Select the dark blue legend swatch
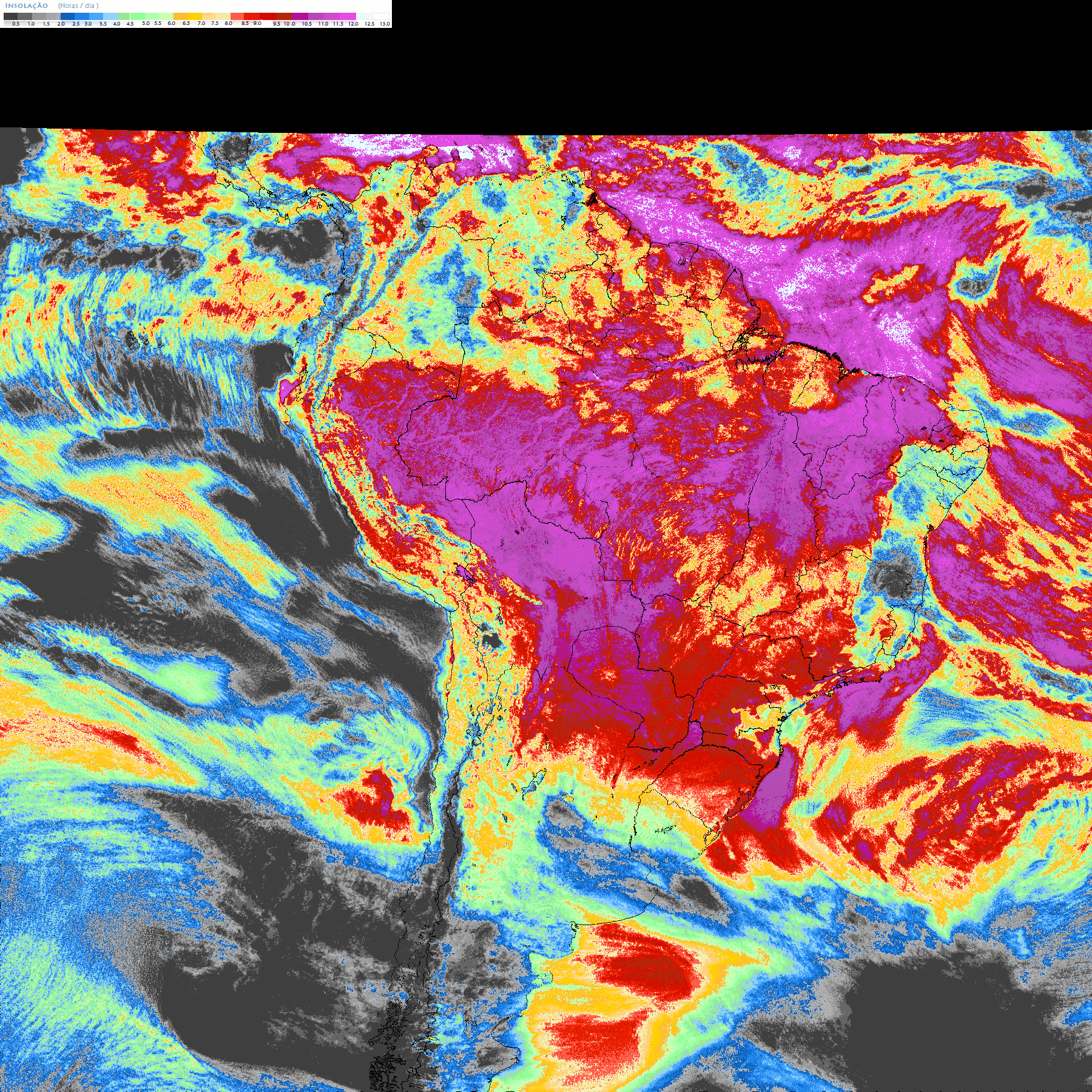Screen dimensions: 1092x1092 coord(67,16)
